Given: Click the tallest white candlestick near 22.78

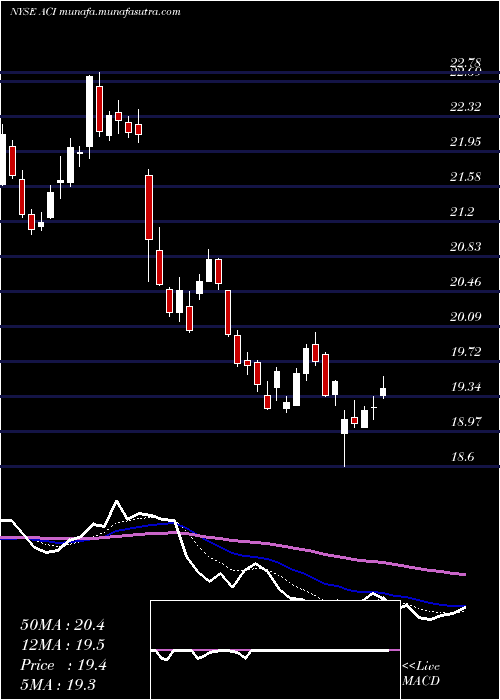Looking at the screenshot, I should [x=90, y=111].
